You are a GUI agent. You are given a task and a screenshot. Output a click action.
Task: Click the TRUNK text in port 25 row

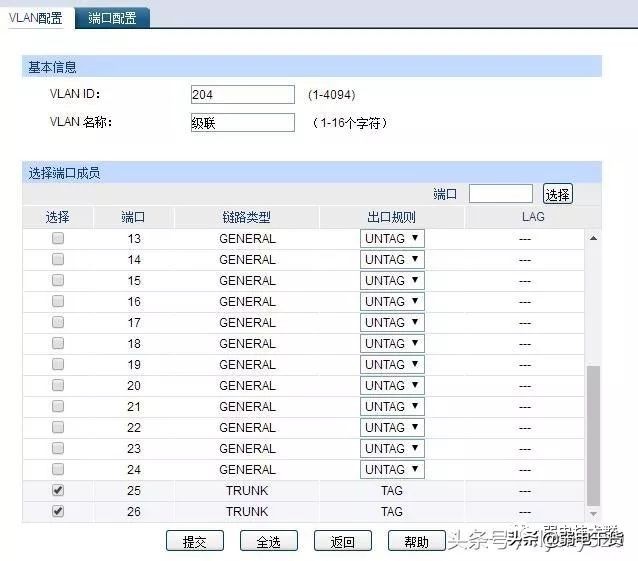247,491
